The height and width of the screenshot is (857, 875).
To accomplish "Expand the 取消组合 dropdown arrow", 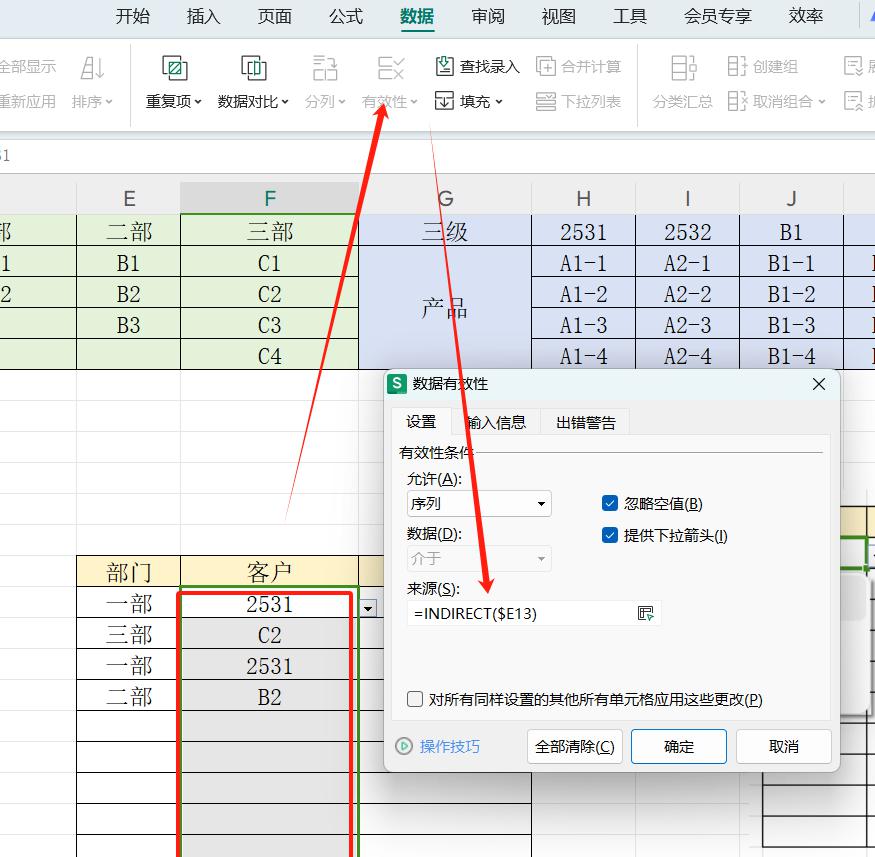I will (x=821, y=102).
